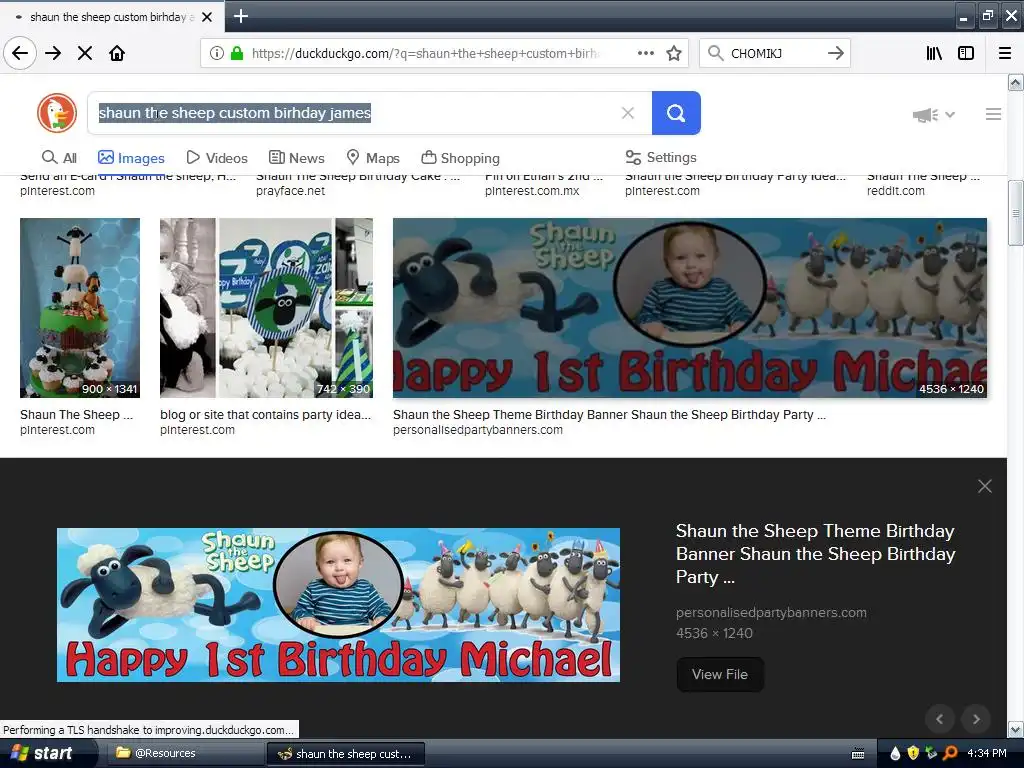Go back with the browser back arrow
The image size is (1024, 768).
tap(20, 53)
